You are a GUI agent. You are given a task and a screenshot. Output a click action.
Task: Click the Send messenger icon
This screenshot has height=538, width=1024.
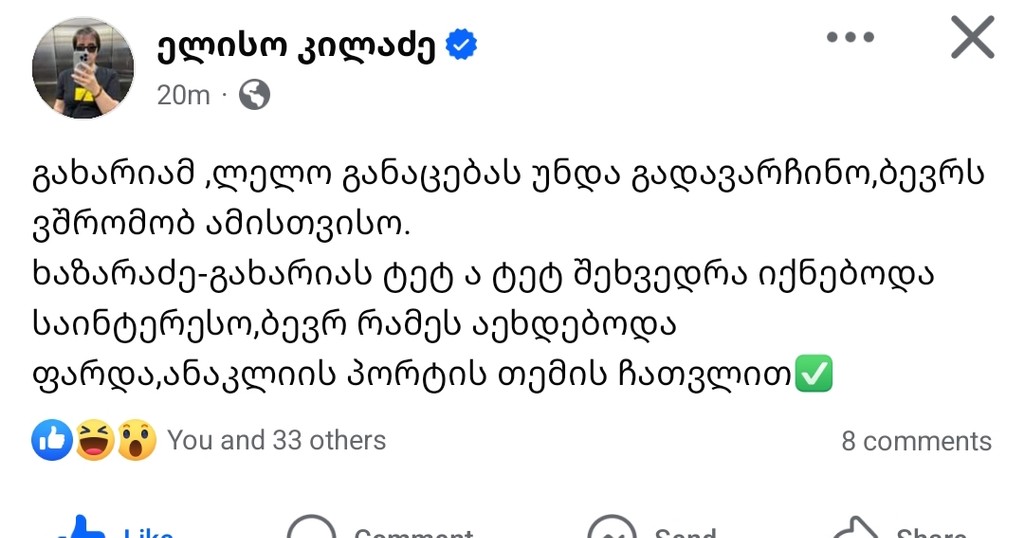(612, 530)
